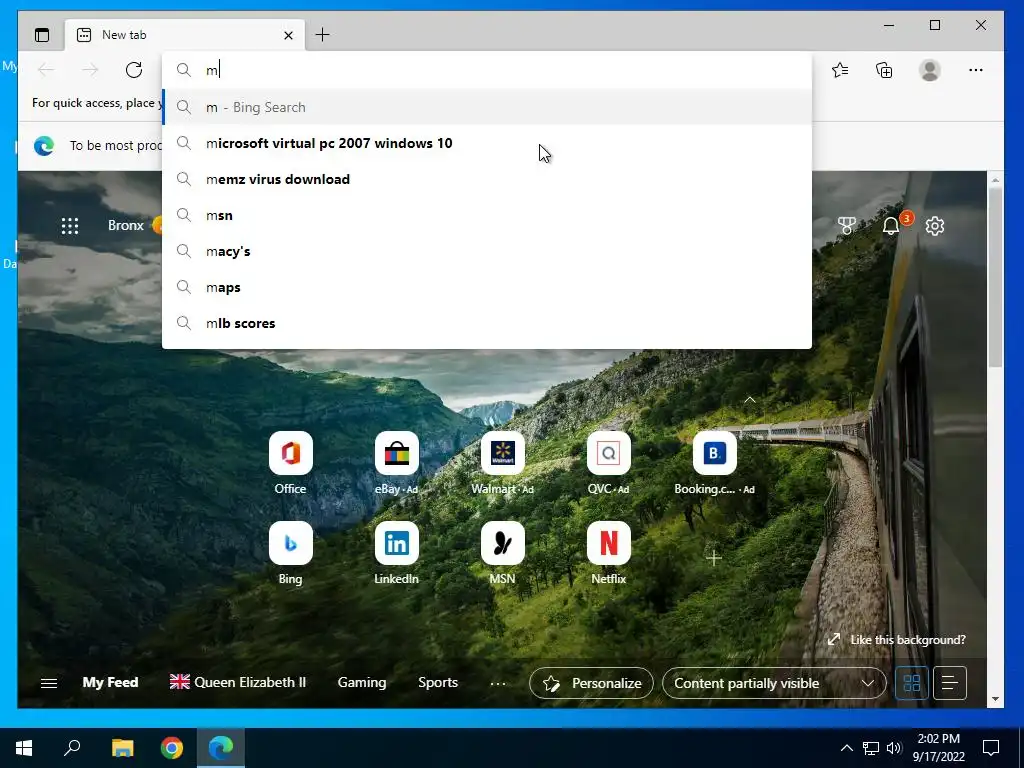This screenshot has height=768, width=1024.
Task: Add a quick link with plus
Action: click(x=714, y=558)
